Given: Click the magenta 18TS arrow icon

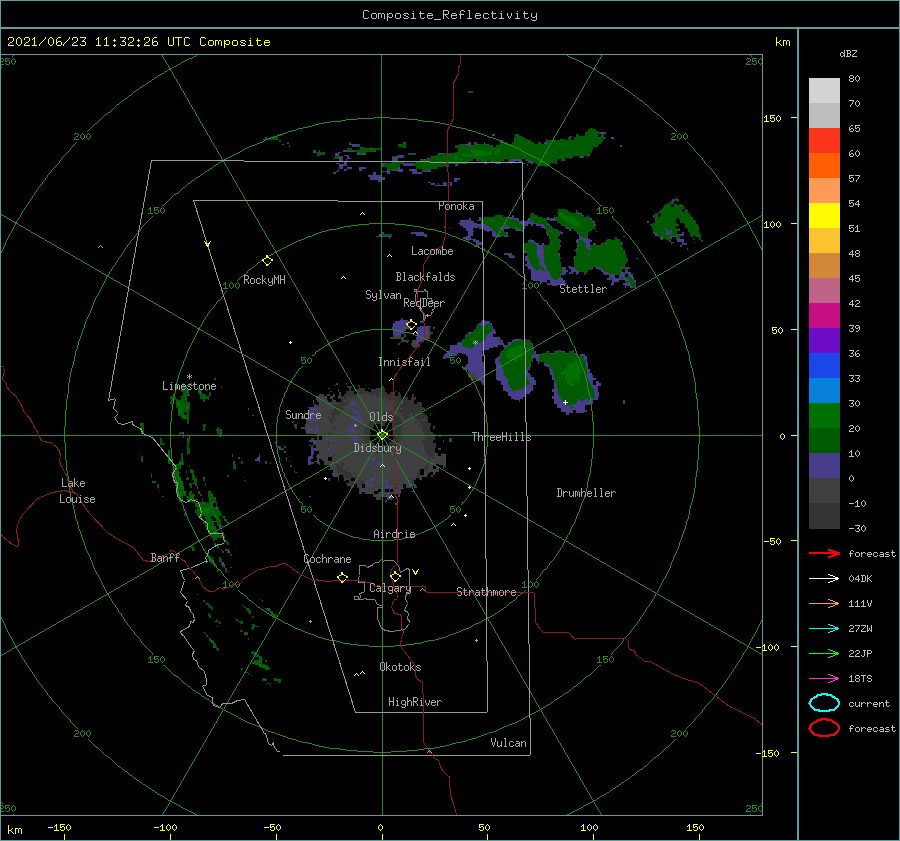Looking at the screenshot, I should (824, 679).
